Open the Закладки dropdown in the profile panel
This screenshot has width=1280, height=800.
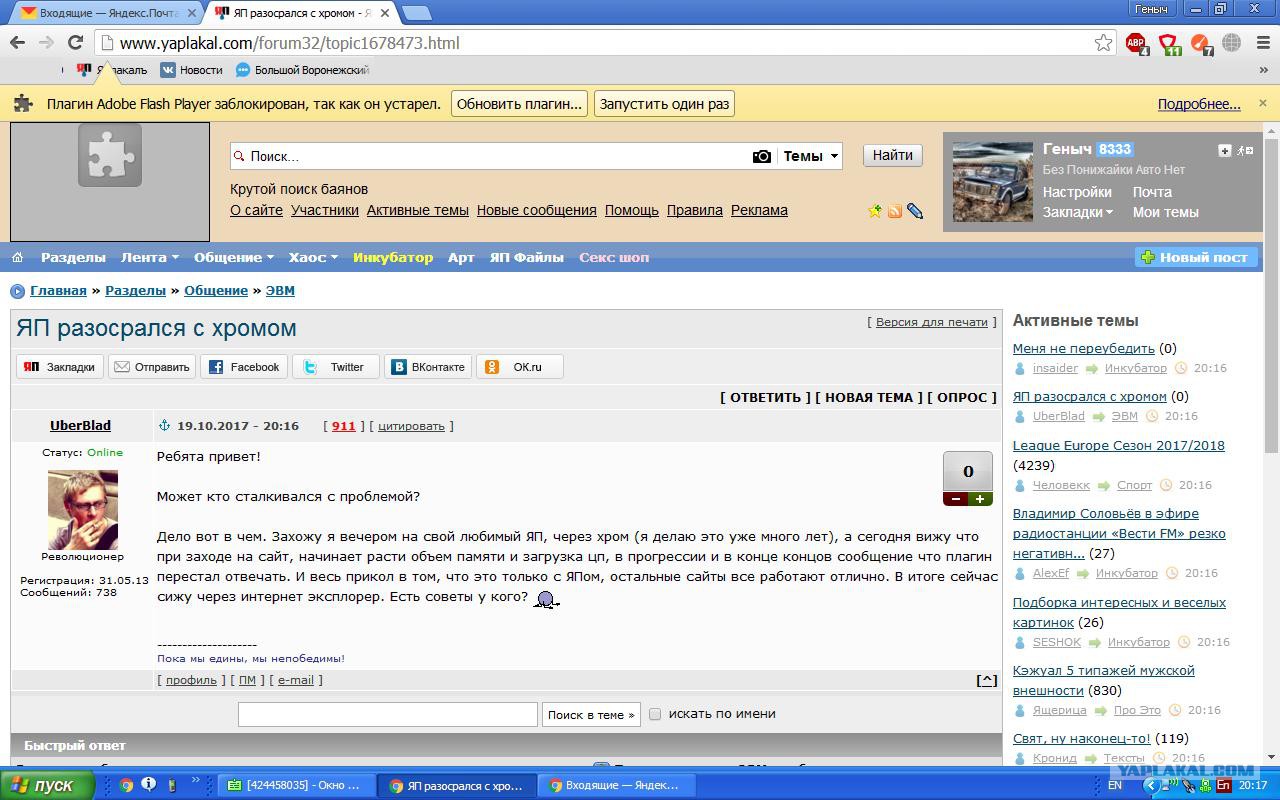[x=1078, y=212]
